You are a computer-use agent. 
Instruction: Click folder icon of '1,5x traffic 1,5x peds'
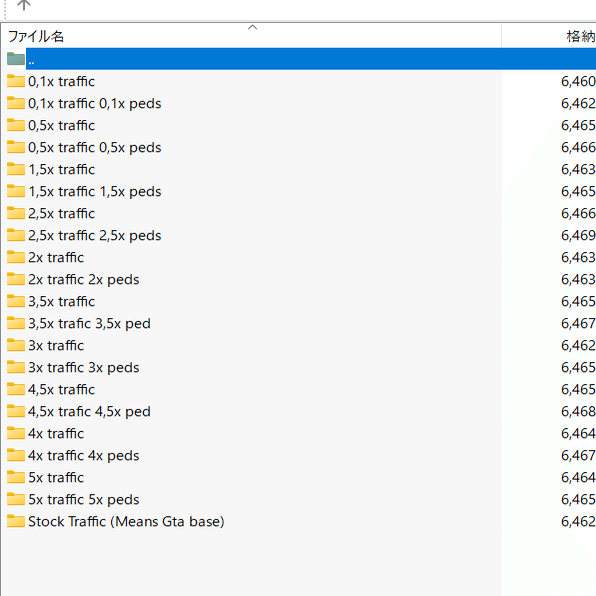16,191
